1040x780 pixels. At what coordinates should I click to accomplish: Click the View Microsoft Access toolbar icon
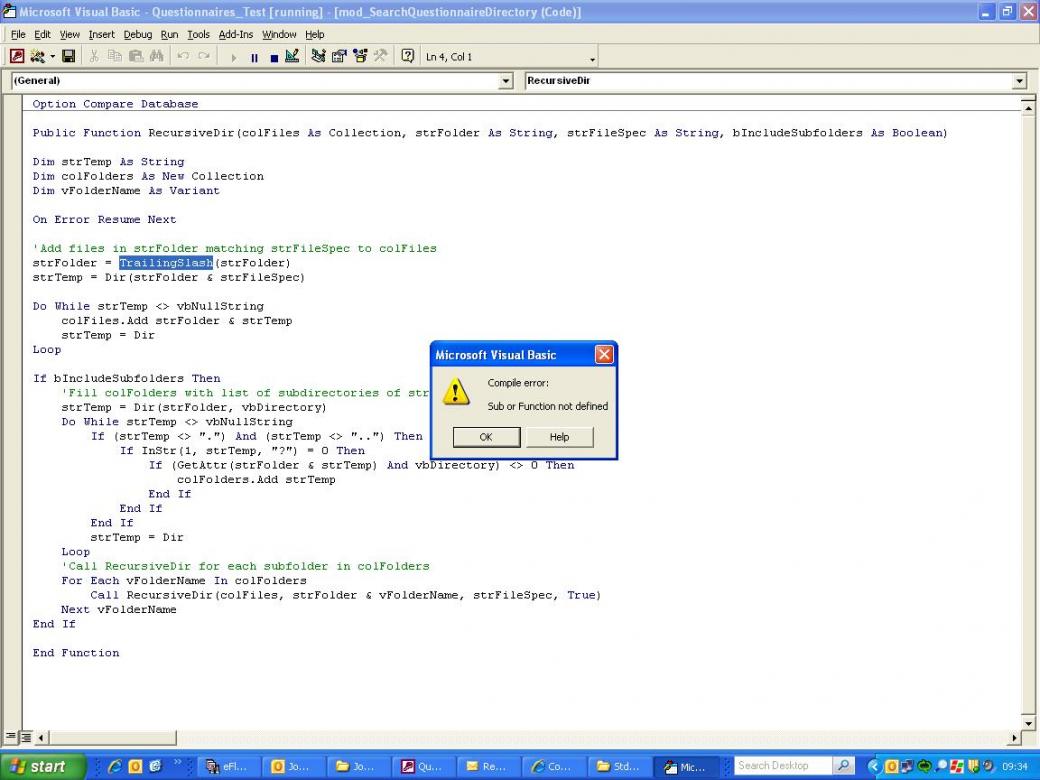pos(17,56)
